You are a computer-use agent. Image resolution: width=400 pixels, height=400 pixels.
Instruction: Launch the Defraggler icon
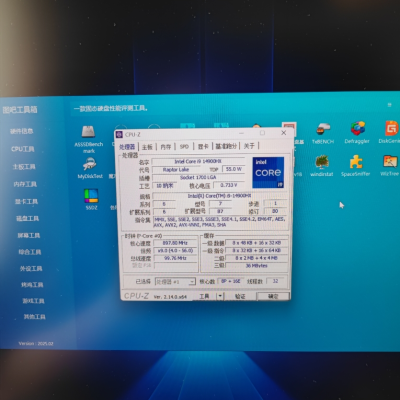(x=357, y=129)
